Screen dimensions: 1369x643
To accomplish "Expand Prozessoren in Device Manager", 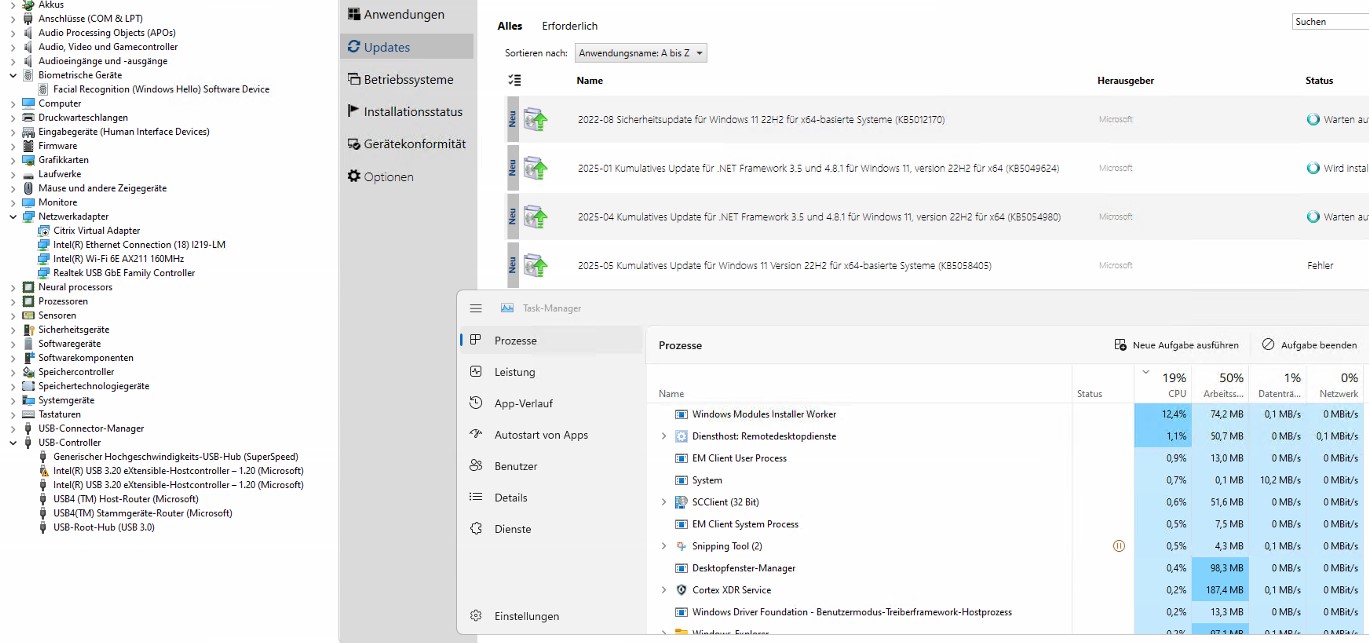I will (13, 301).
